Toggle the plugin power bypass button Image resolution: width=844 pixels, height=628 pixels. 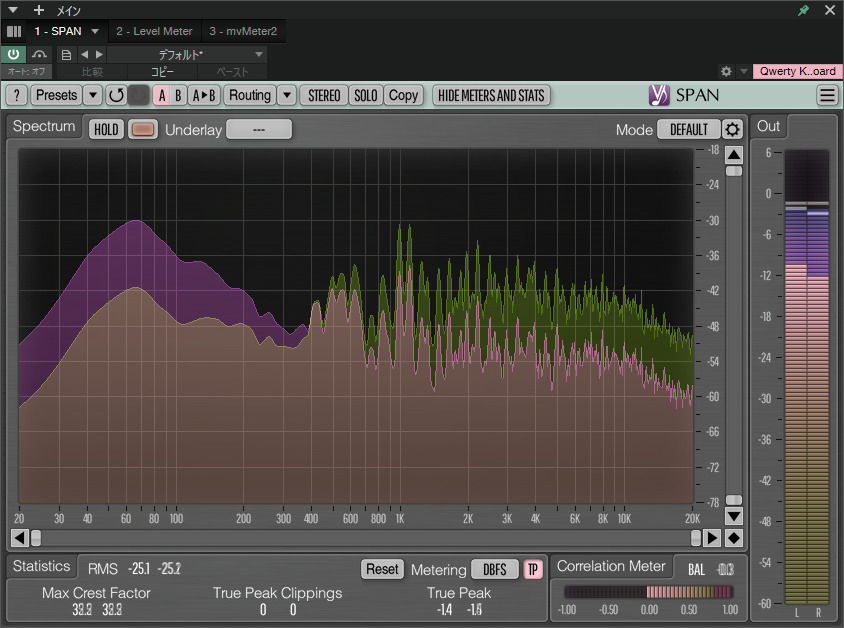tap(13, 54)
